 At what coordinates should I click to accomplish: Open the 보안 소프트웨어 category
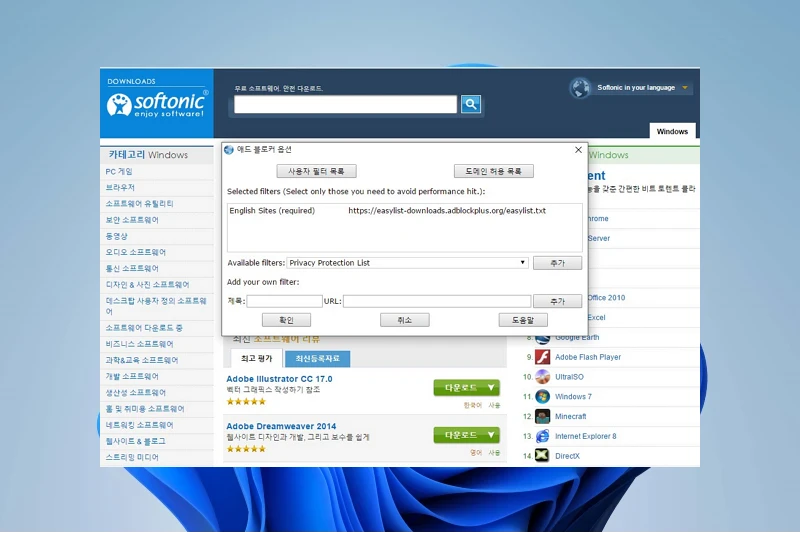pos(132,220)
